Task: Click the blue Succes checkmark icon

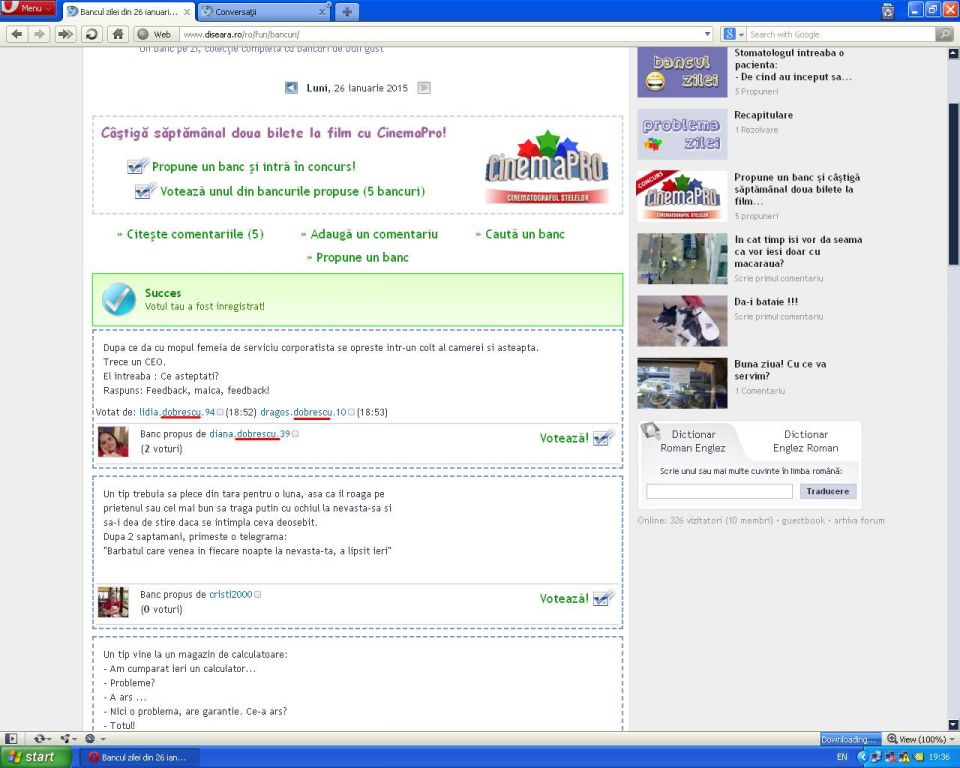Action: coord(119,299)
